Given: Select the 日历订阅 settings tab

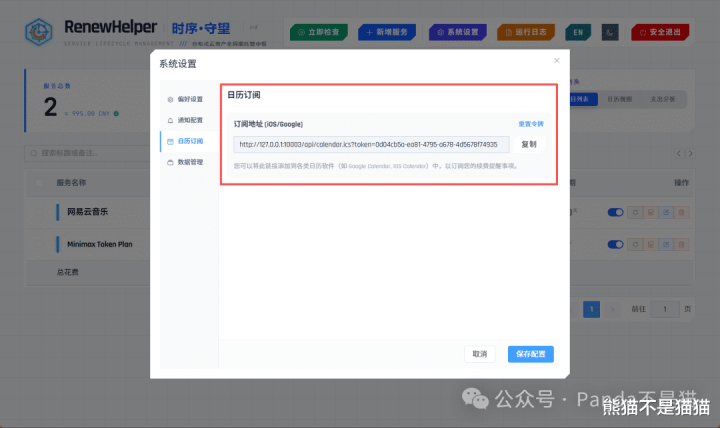Looking at the screenshot, I should (189, 141).
